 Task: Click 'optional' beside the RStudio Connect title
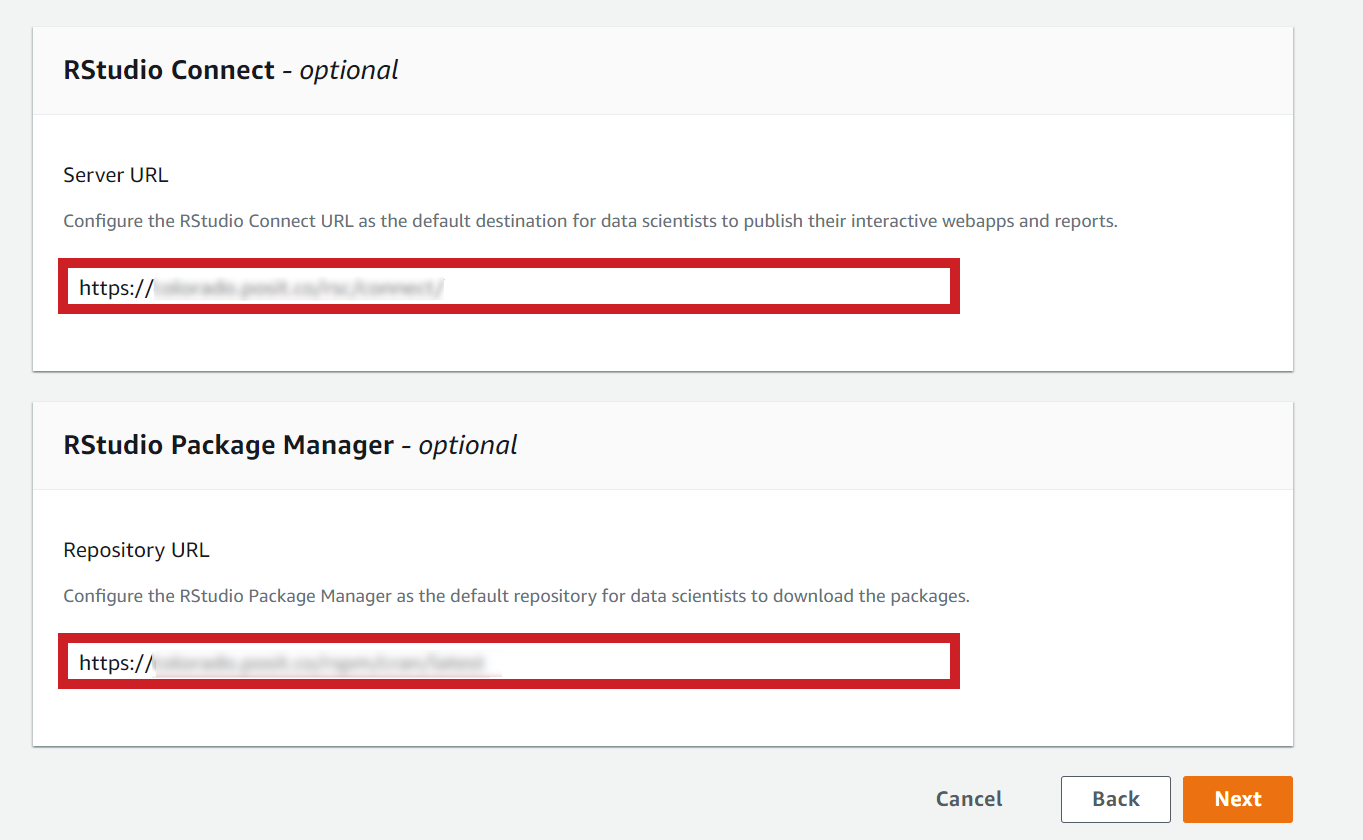[x=349, y=70]
